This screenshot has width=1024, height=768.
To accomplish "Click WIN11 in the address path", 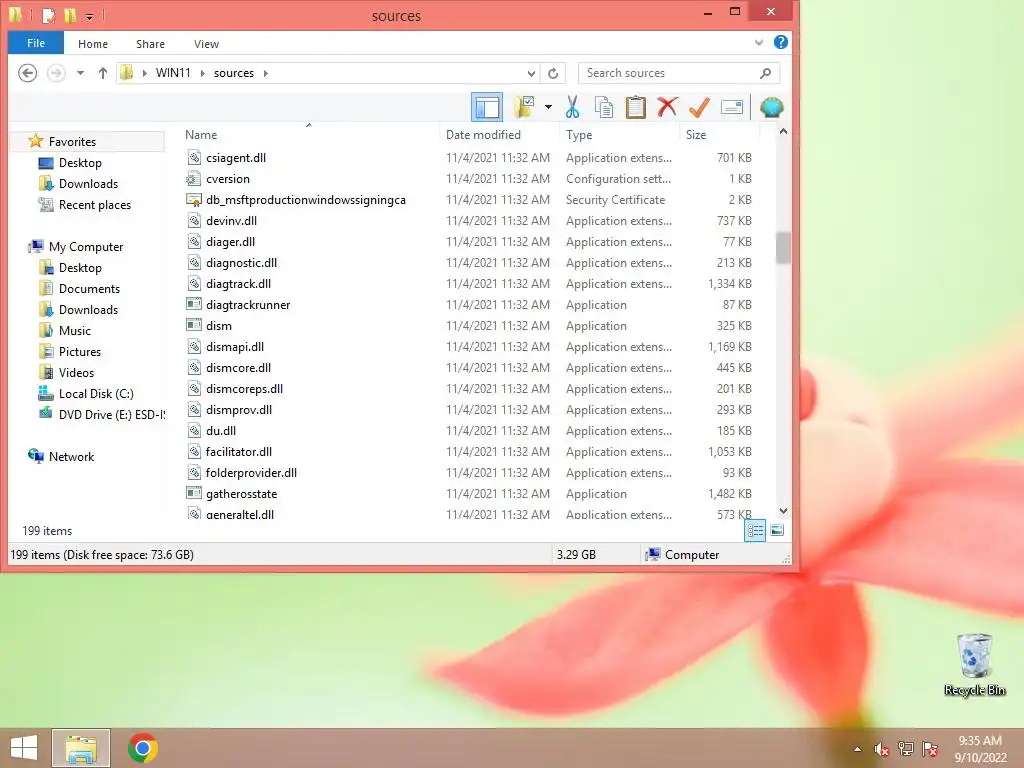I will [173, 72].
